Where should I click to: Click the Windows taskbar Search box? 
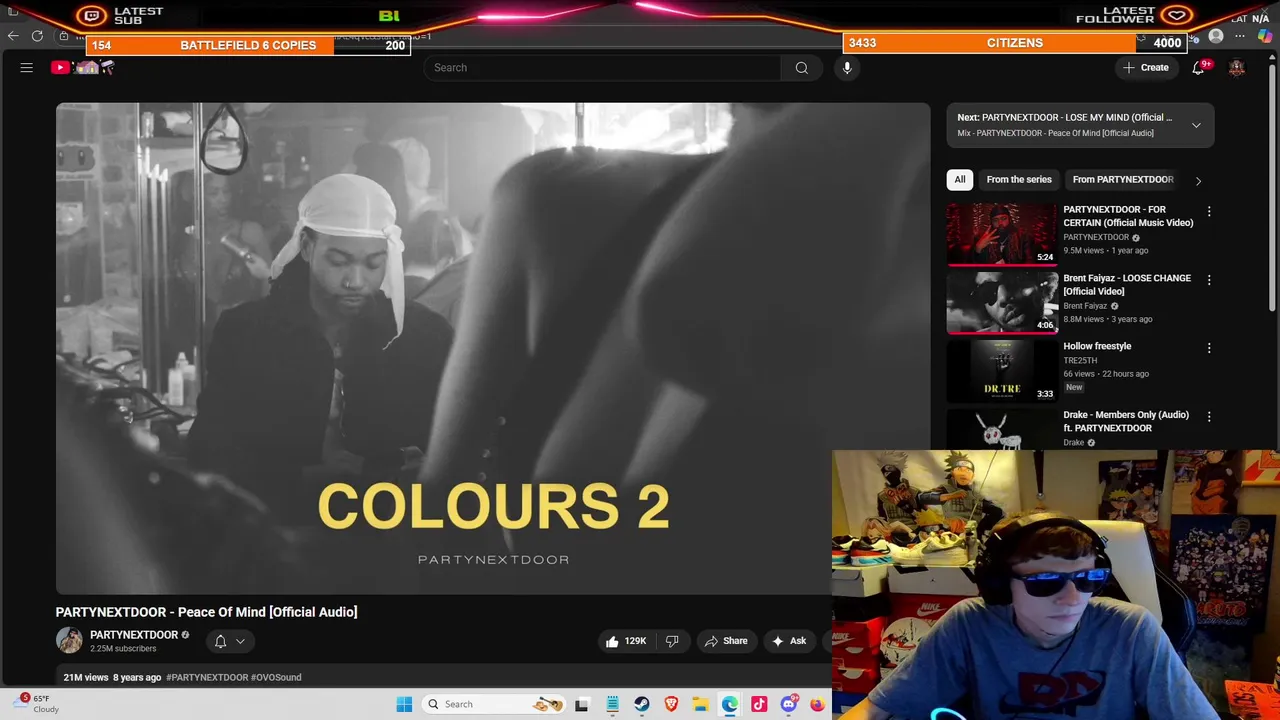pos(493,704)
